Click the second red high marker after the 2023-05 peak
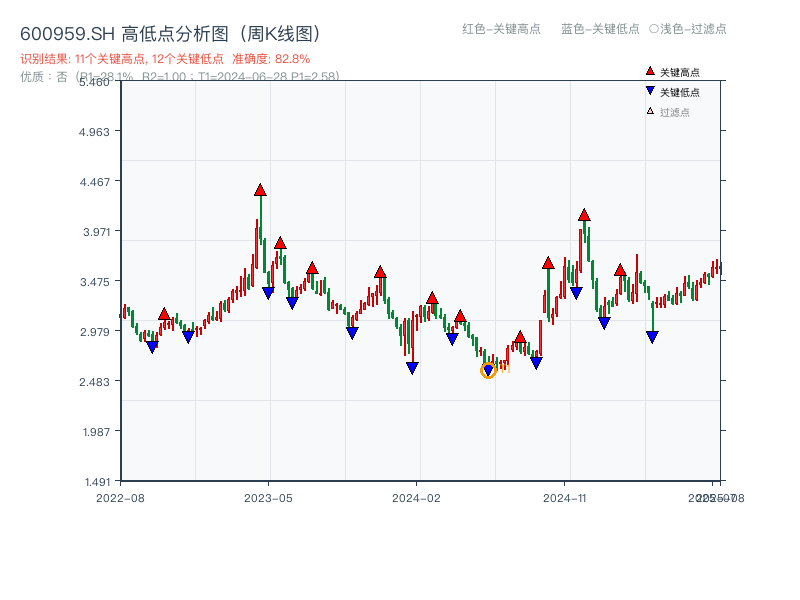This screenshot has height=600, width=800. tap(312, 268)
